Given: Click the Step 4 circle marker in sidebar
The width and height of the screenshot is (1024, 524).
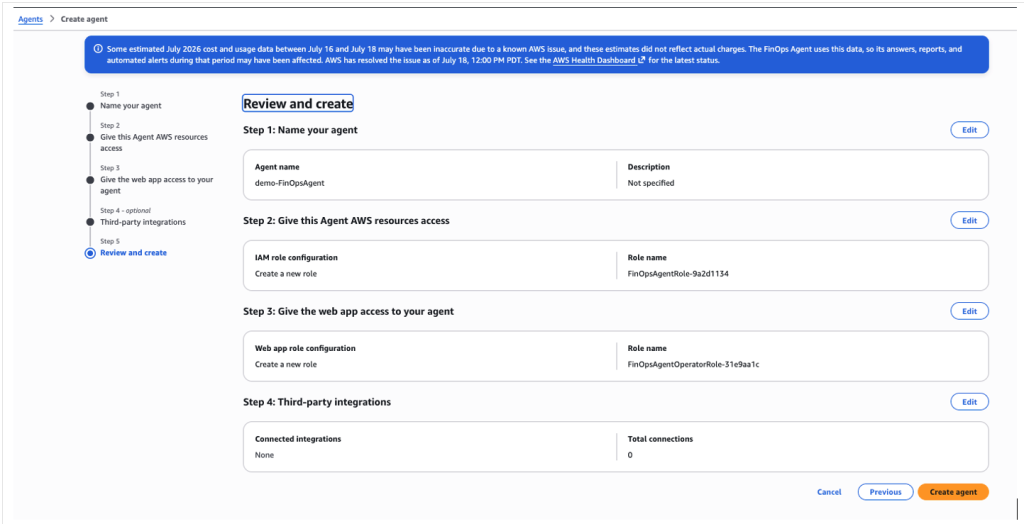Looking at the screenshot, I should (x=90, y=222).
